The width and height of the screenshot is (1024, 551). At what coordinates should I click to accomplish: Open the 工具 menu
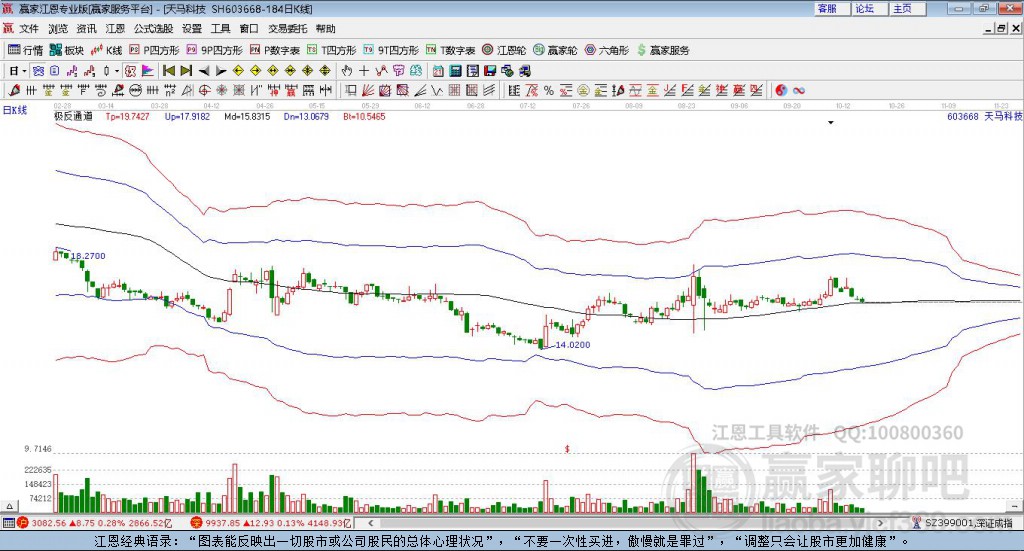(221, 29)
